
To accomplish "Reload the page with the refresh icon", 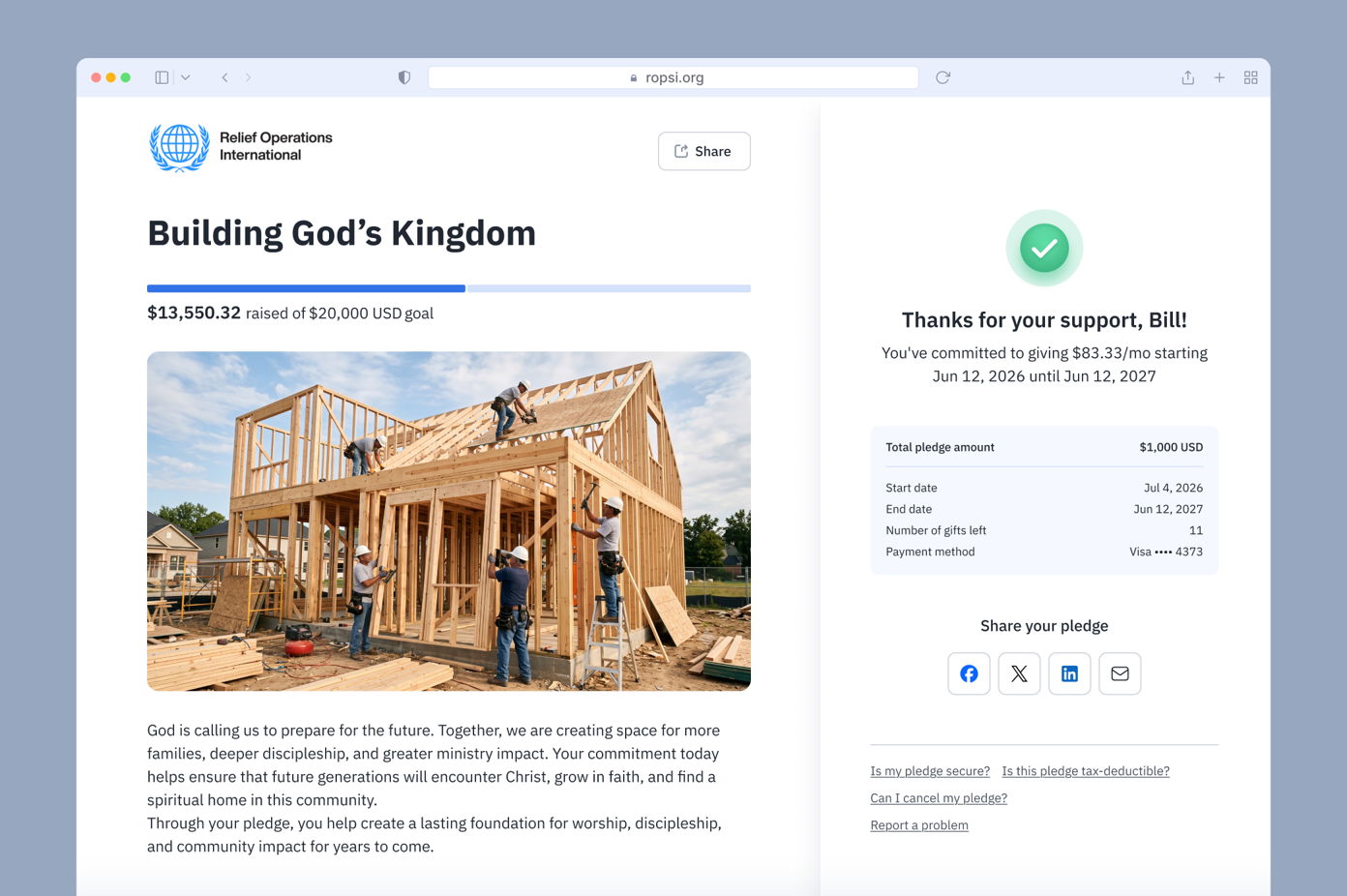I will (x=943, y=77).
